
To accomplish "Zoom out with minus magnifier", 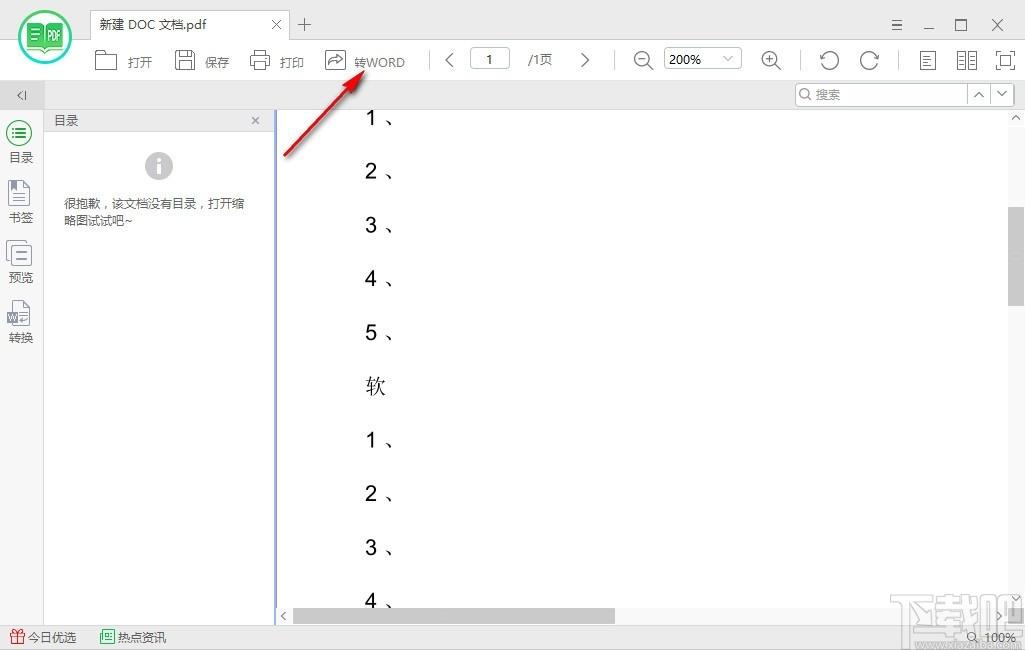I will [x=643, y=60].
